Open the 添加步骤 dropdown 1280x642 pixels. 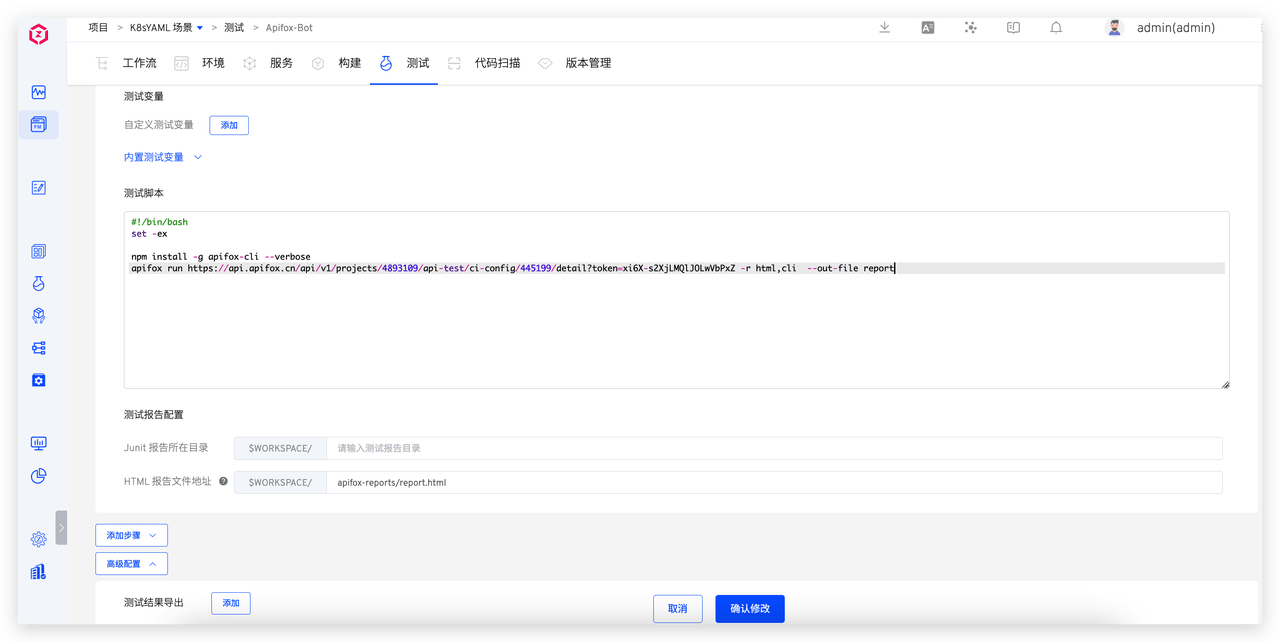click(x=131, y=536)
